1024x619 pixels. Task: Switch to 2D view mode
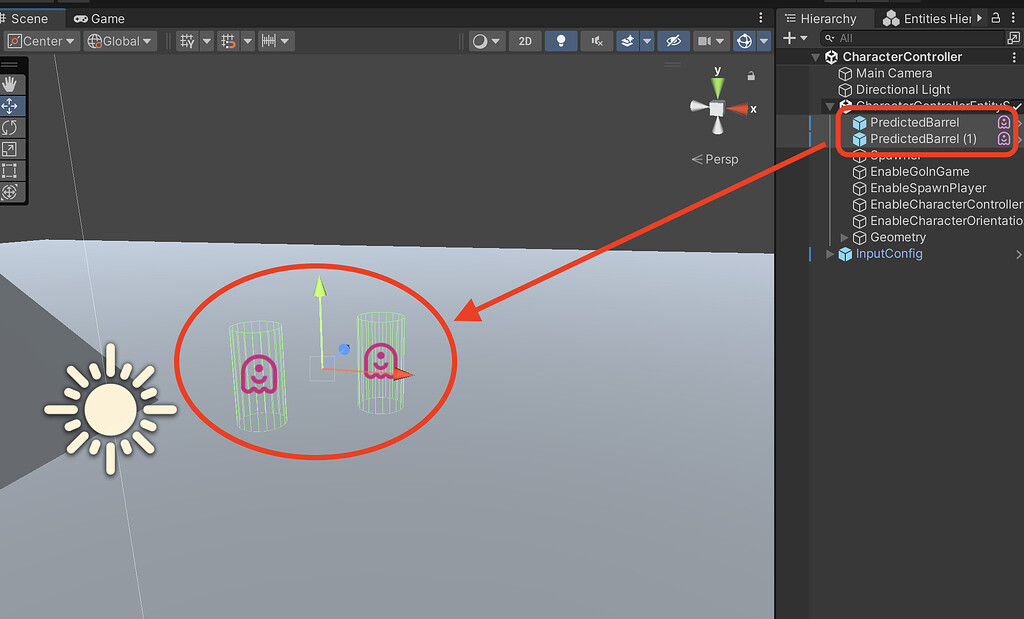(525, 41)
